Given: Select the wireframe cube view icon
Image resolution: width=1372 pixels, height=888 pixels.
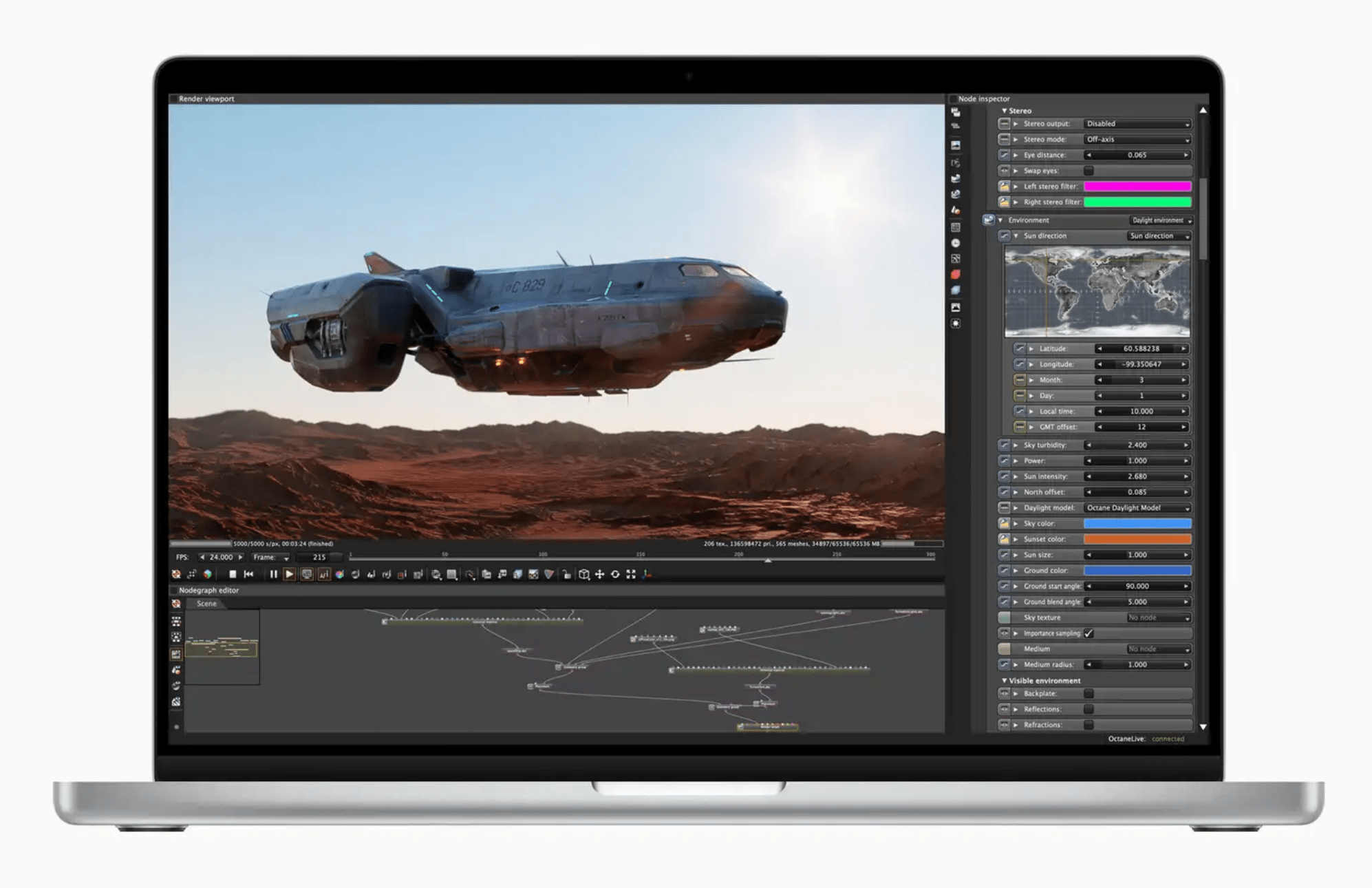Looking at the screenshot, I should tap(583, 574).
